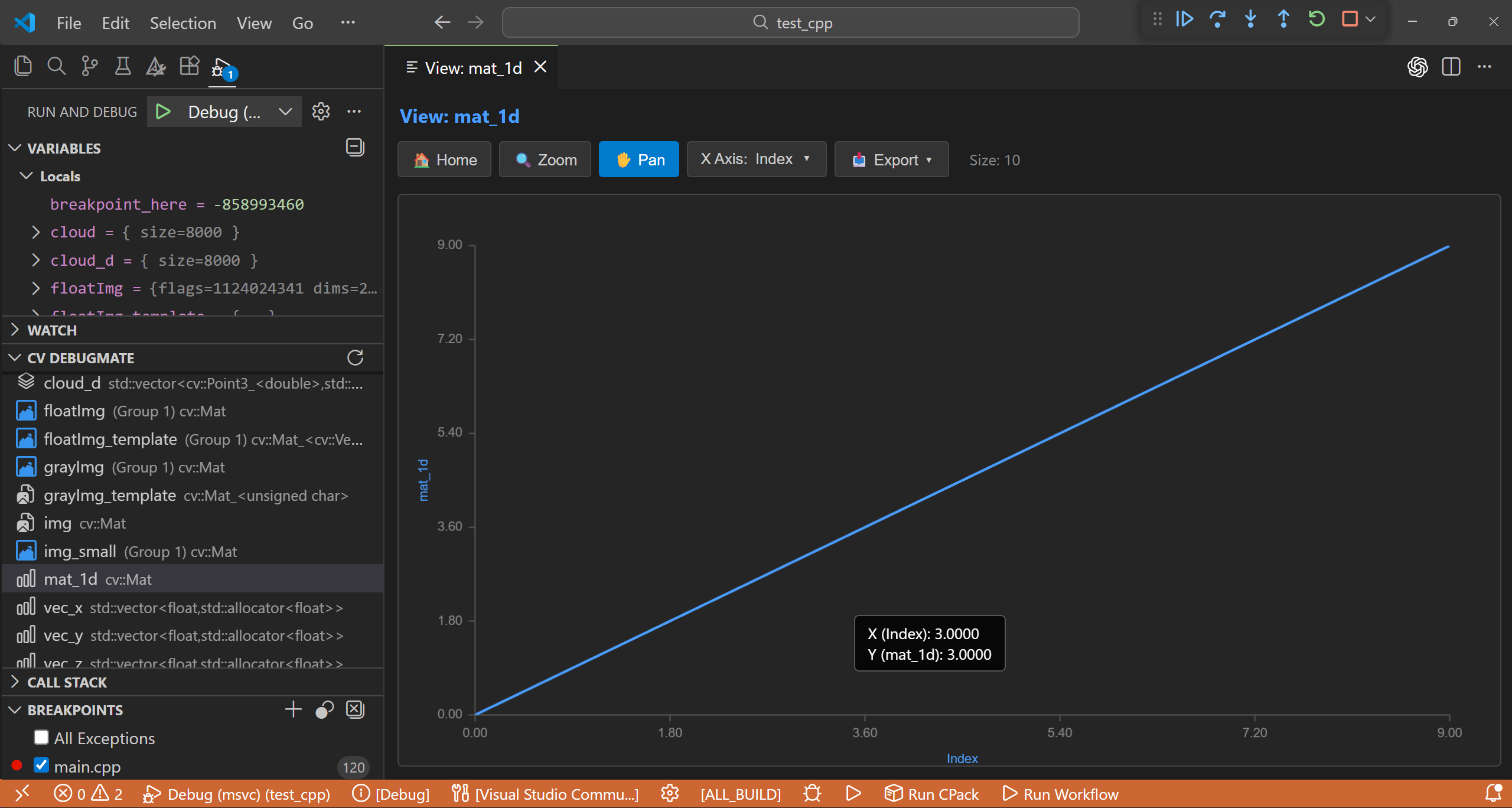
Task: Click the Home button above the plot
Action: tap(444, 159)
